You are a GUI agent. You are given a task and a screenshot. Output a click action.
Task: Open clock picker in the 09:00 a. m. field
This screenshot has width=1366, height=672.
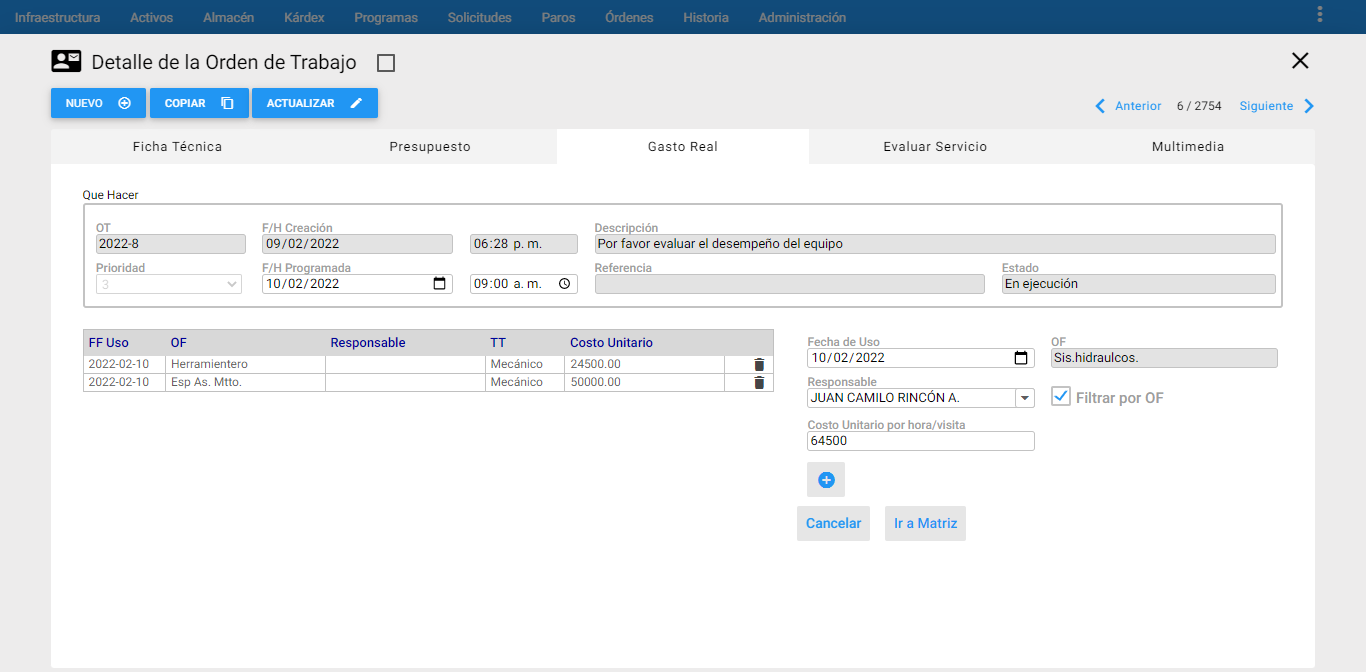click(x=565, y=284)
